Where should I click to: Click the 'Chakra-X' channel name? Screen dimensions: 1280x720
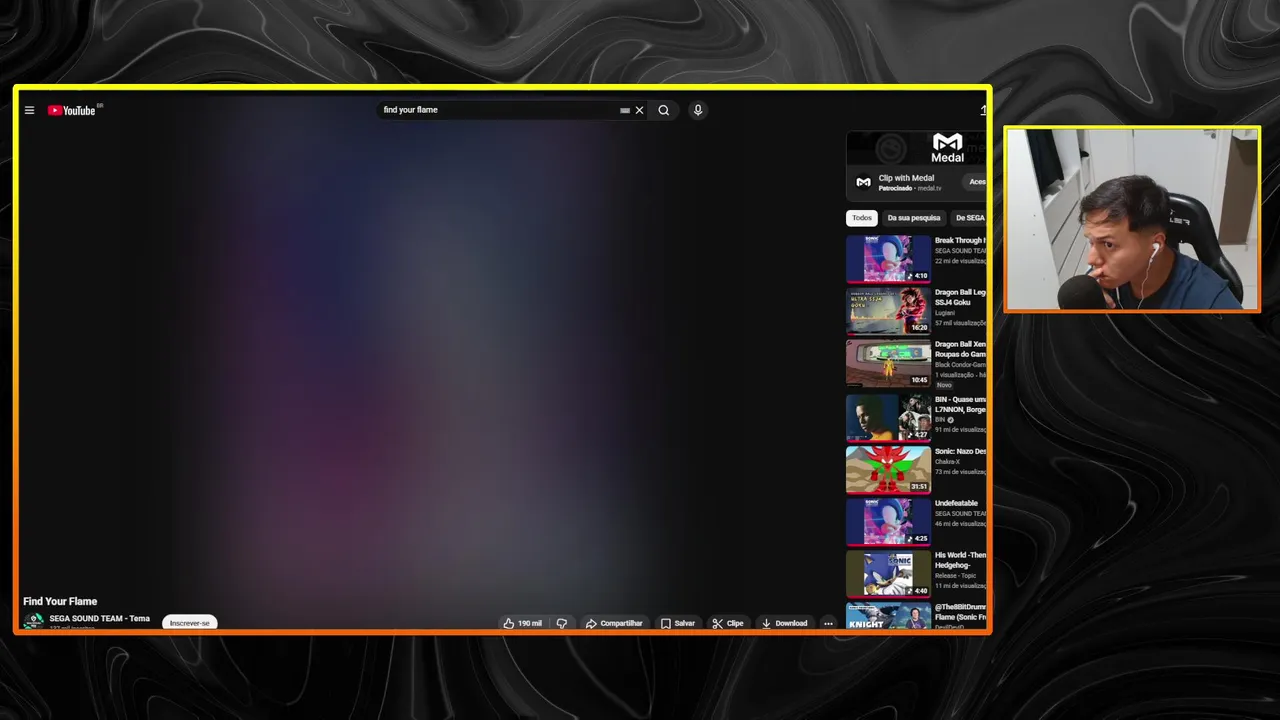(947, 462)
